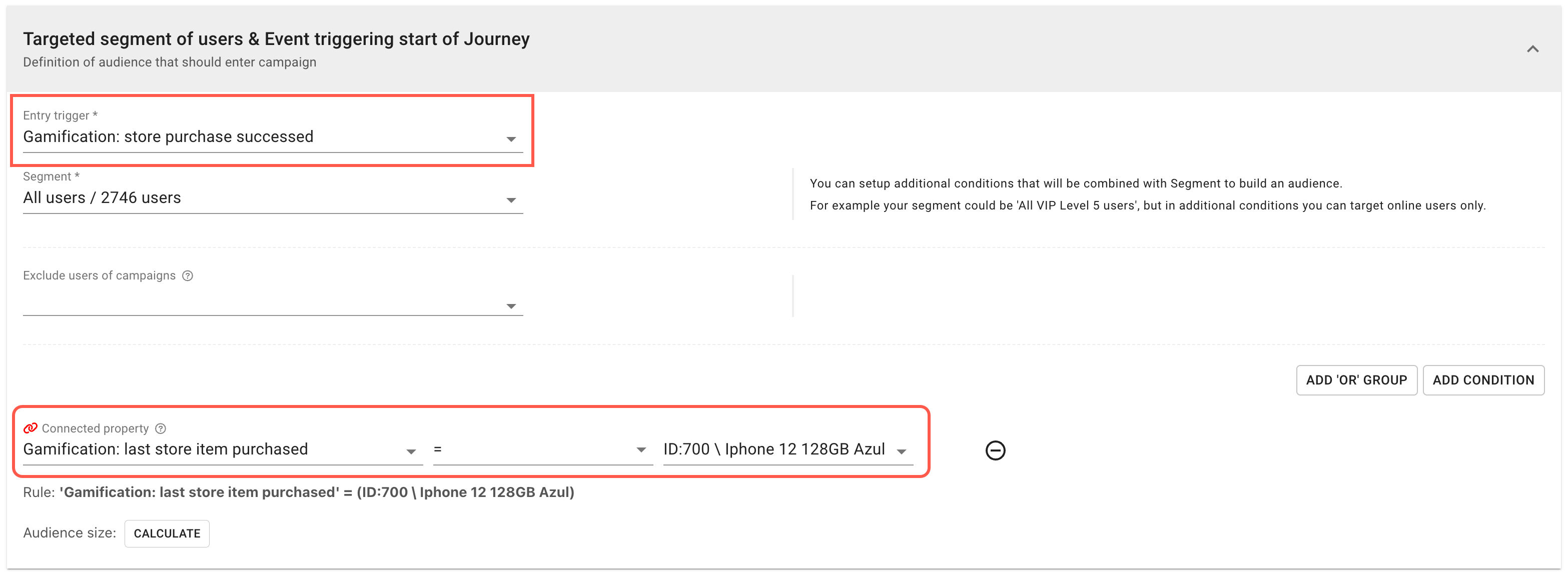
Task: Open the 'All users / 2746 users' segment selector
Action: pyautogui.click(x=256, y=198)
